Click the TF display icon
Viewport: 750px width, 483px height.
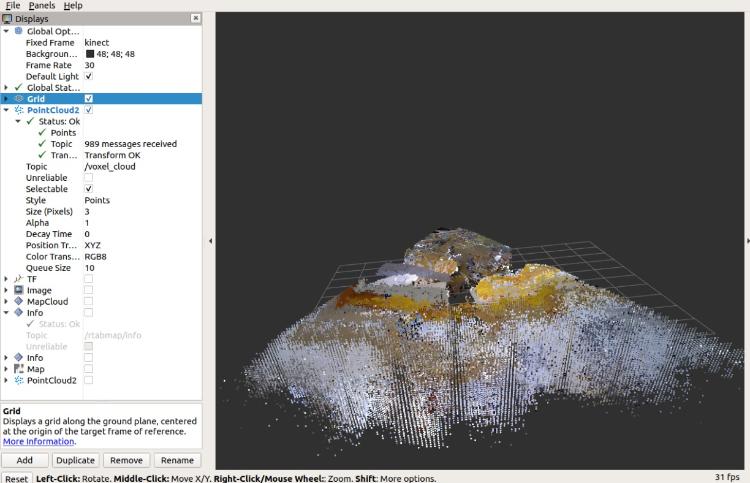[19, 279]
